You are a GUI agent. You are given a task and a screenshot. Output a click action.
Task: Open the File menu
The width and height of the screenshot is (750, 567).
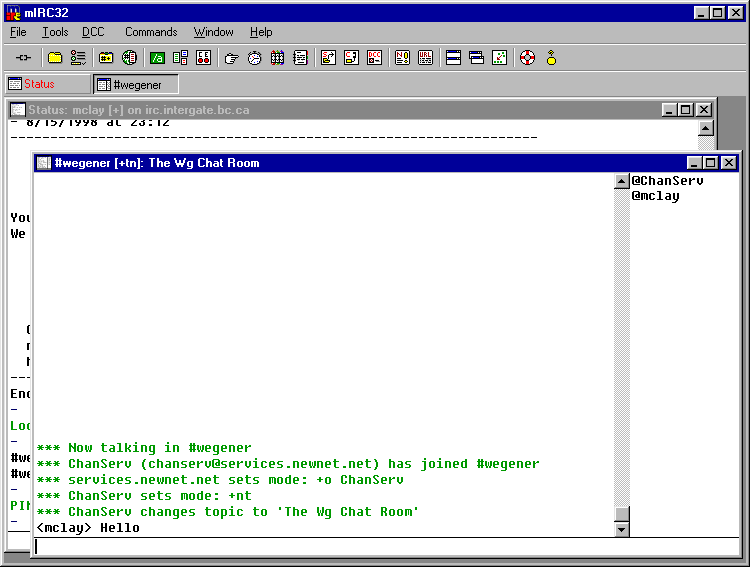(18, 32)
